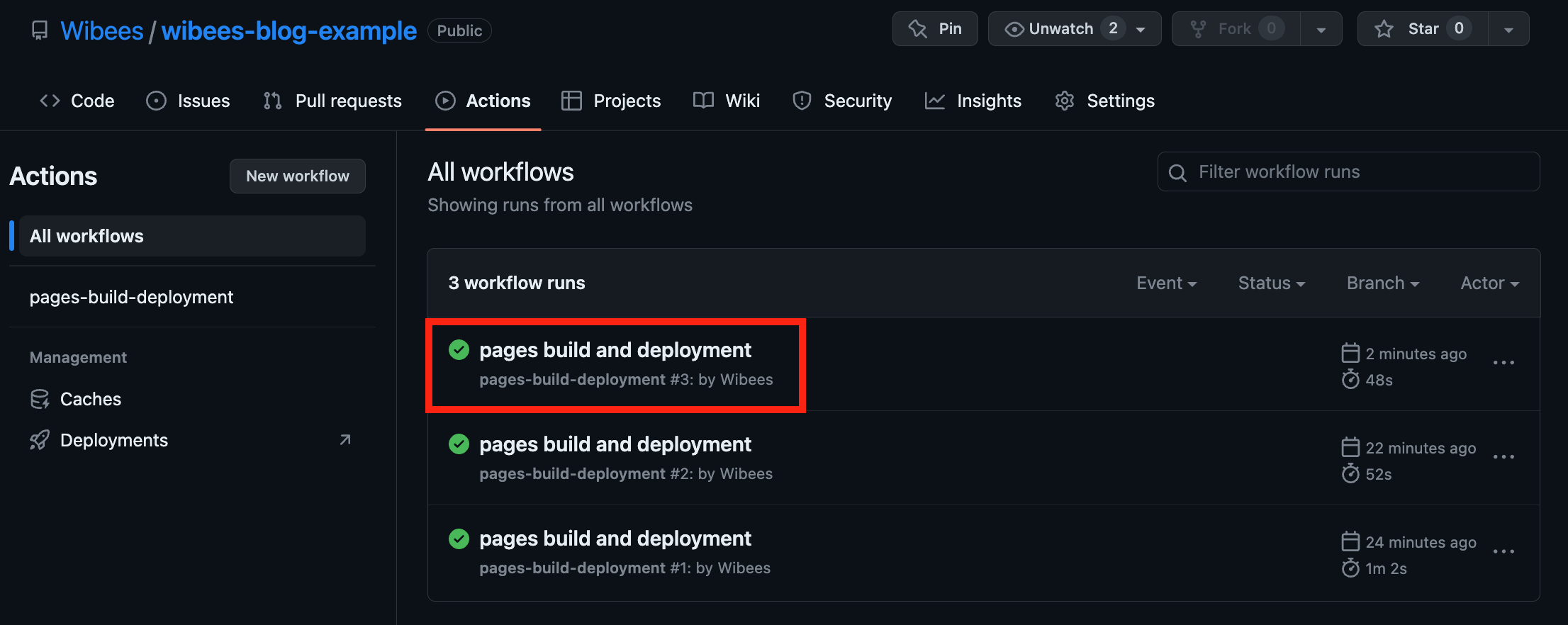Viewport: 1568px width, 625px height.
Task: Click the Deployments rocket icon
Action: pyautogui.click(x=40, y=440)
